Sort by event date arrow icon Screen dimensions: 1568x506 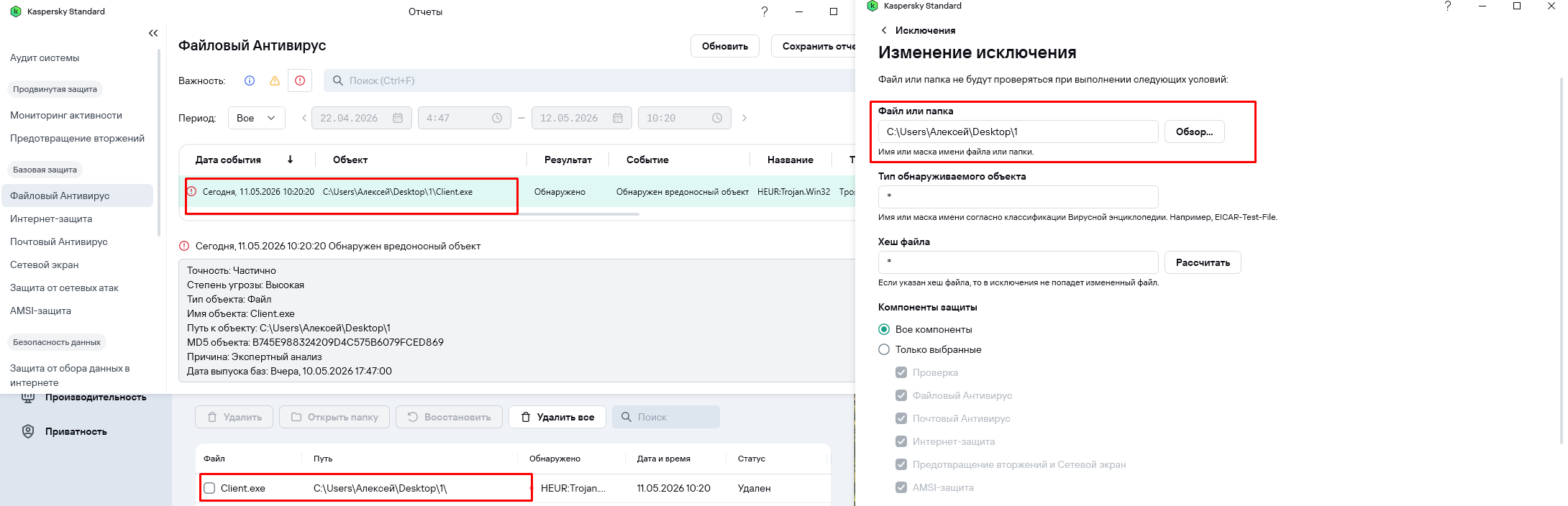(x=290, y=160)
